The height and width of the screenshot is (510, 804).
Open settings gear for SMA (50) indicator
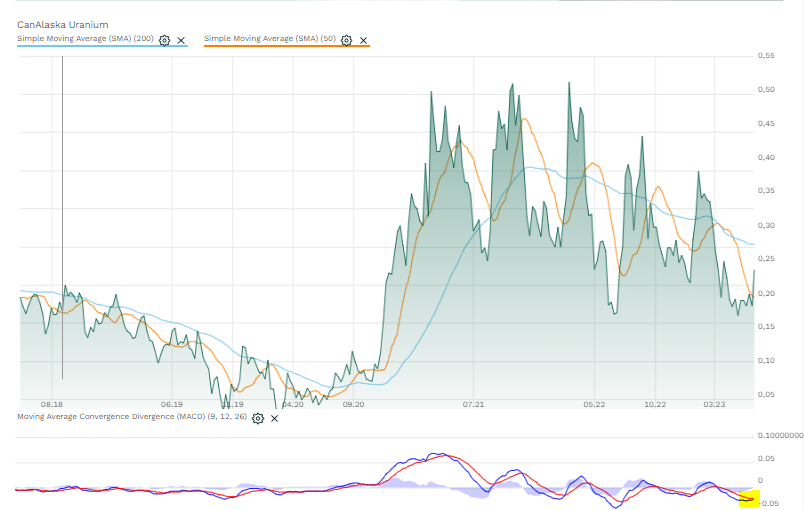pos(346,40)
